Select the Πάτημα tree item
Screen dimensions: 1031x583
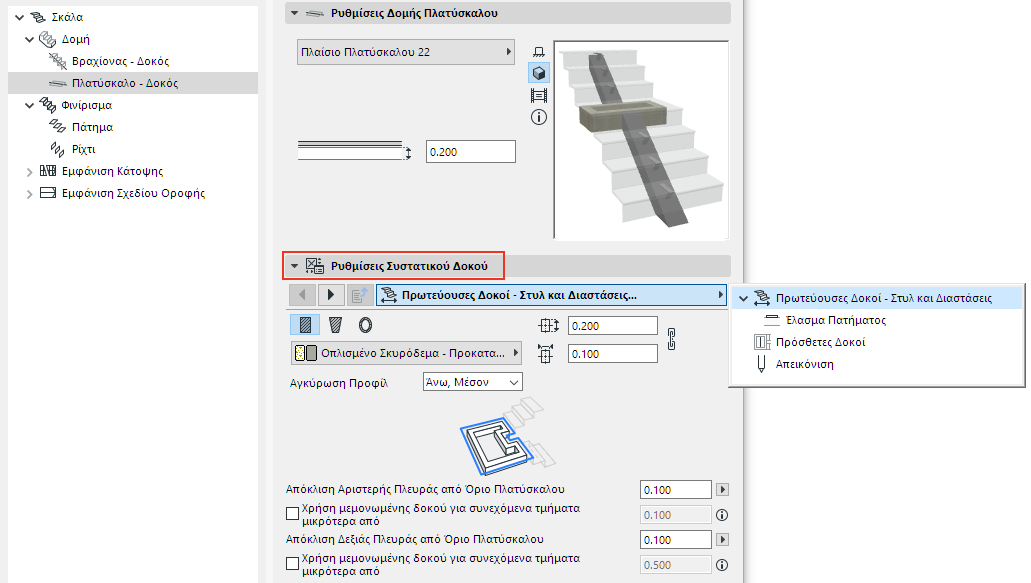tap(92, 127)
